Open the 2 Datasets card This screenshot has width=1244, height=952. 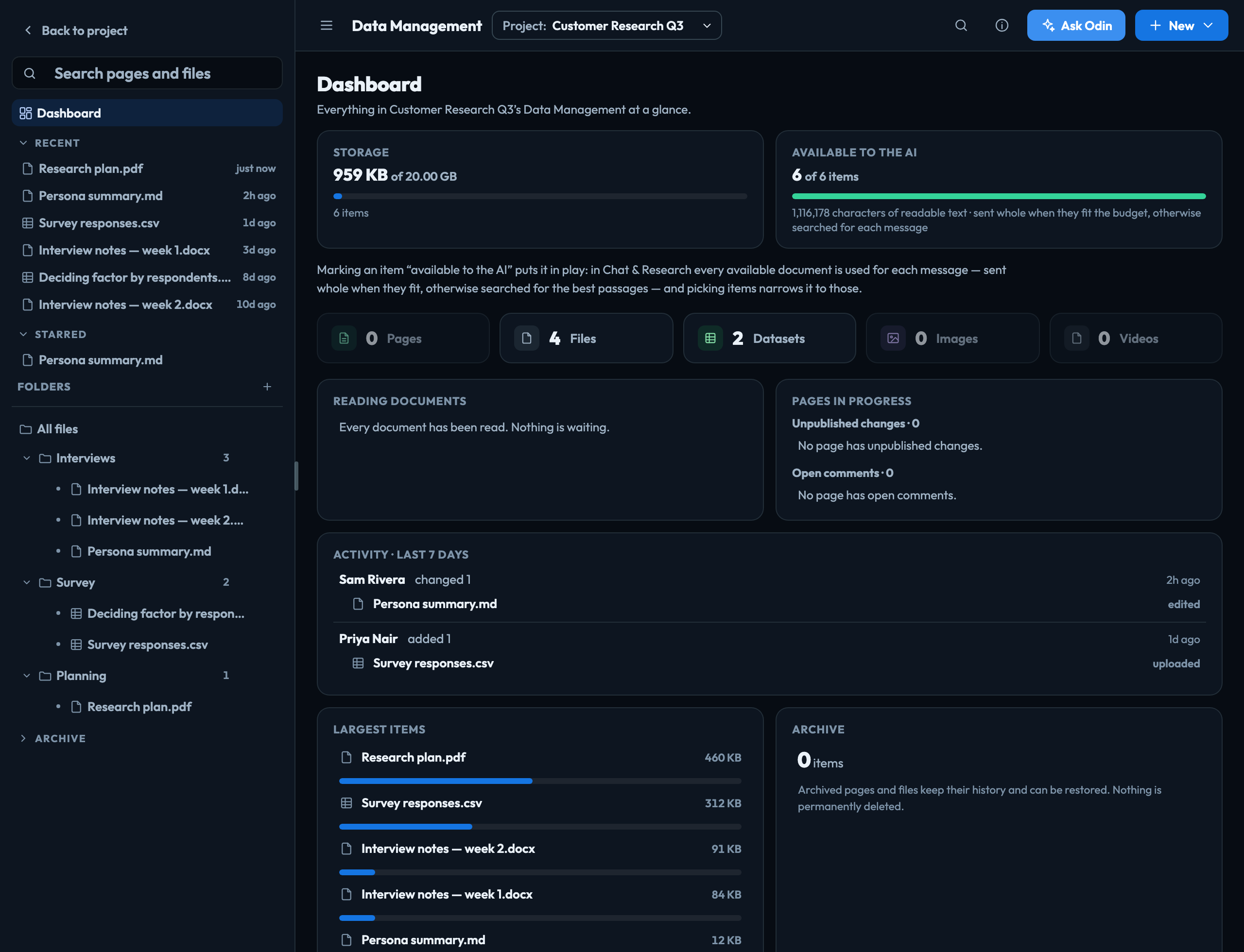point(769,338)
